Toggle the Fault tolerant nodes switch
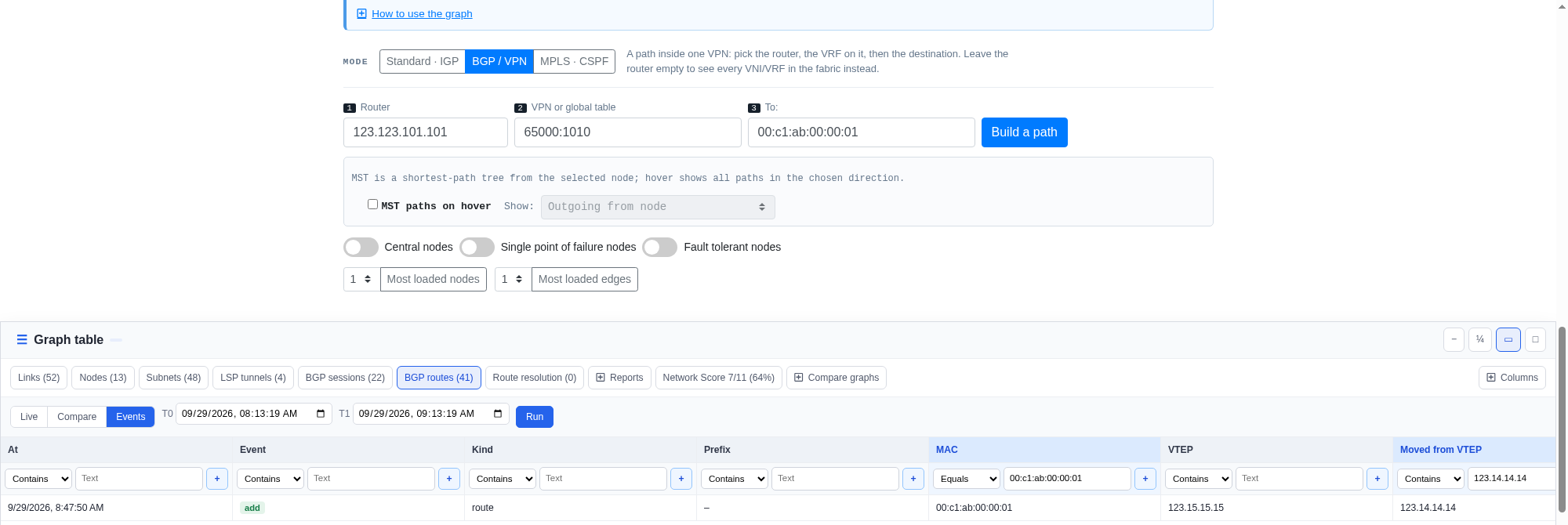The height and width of the screenshot is (525, 1568). pos(660,247)
